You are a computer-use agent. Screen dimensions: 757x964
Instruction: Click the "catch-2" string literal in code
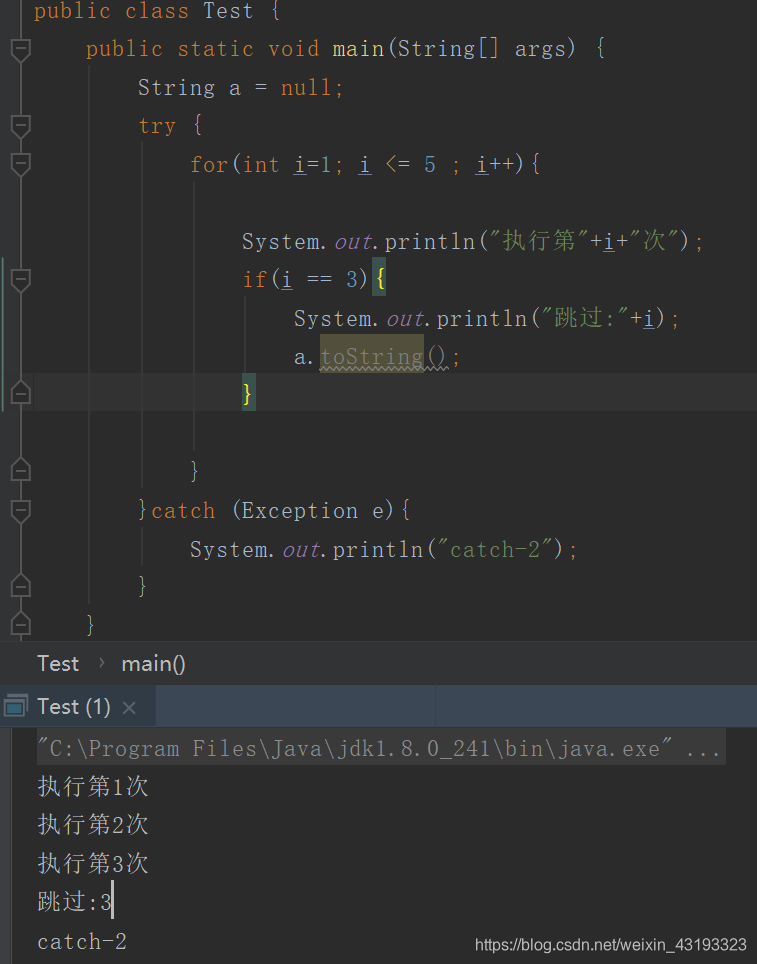point(495,549)
